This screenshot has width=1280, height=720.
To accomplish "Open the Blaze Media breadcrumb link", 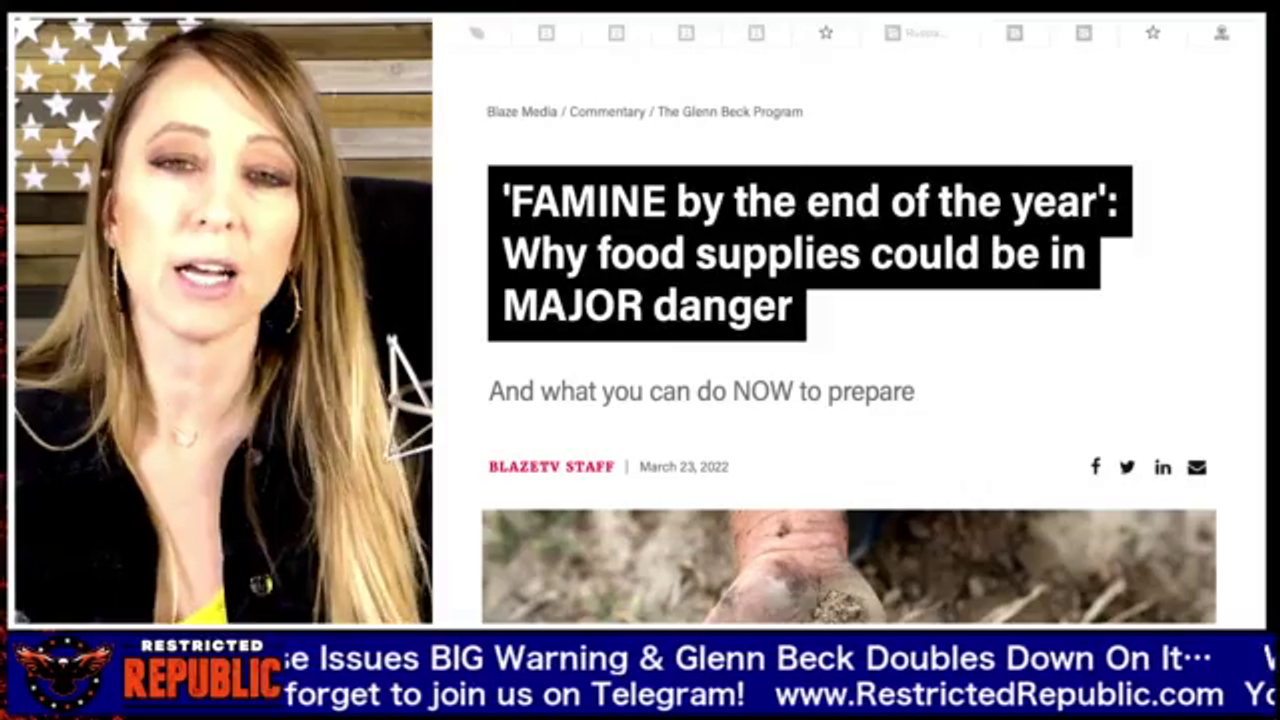I will 522,112.
